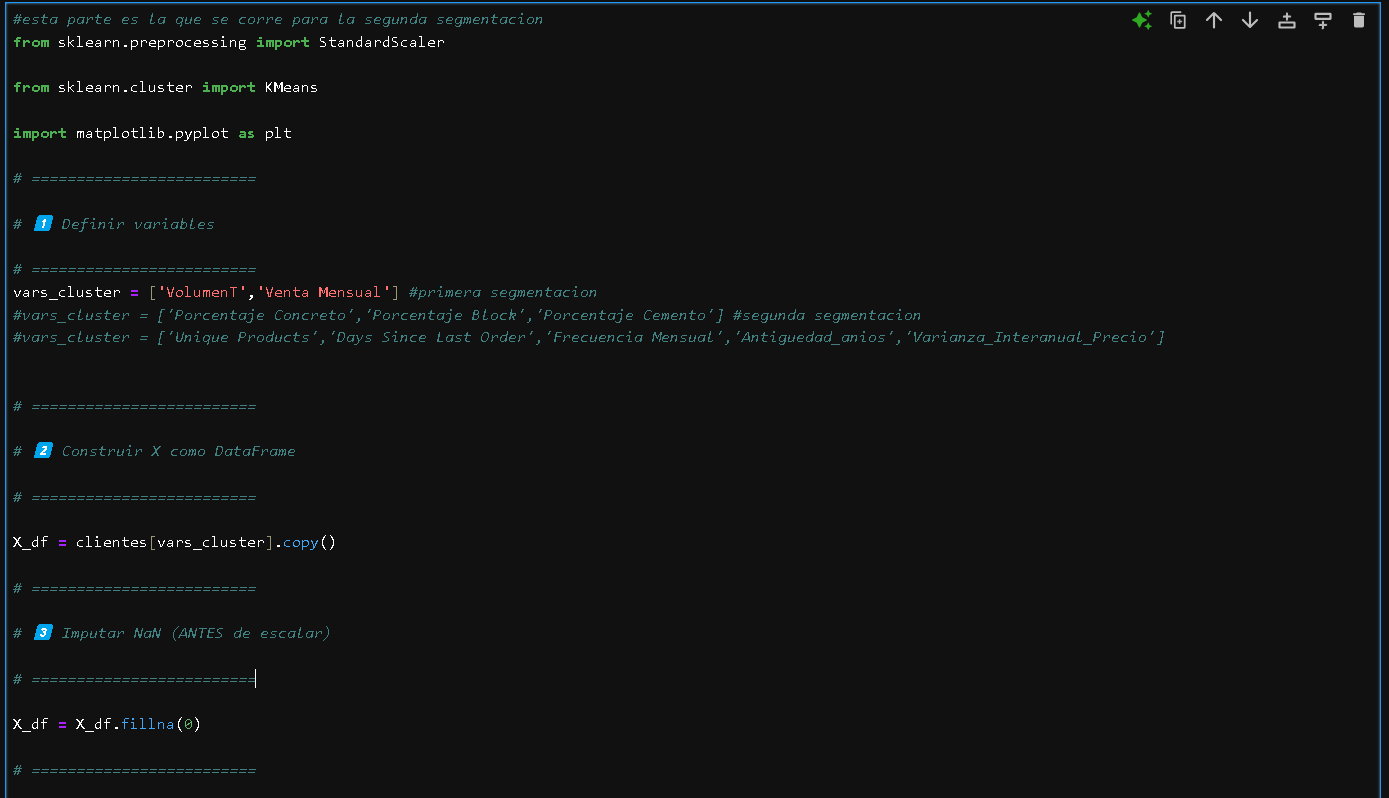The image size is (1389, 798).
Task: Delete this cell with the trash icon
Action: [1358, 20]
